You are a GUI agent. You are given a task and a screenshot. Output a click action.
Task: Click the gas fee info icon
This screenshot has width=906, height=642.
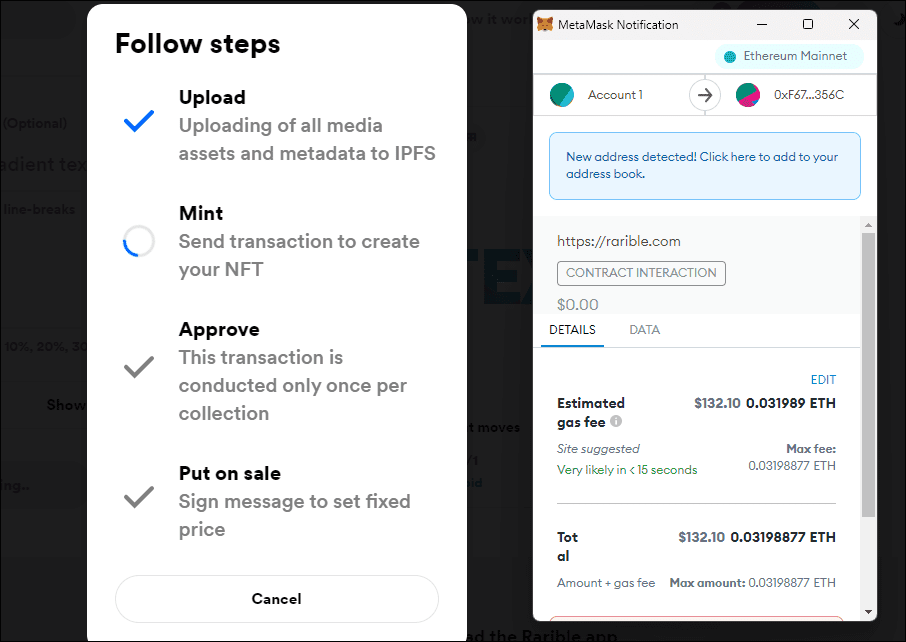[616, 421]
